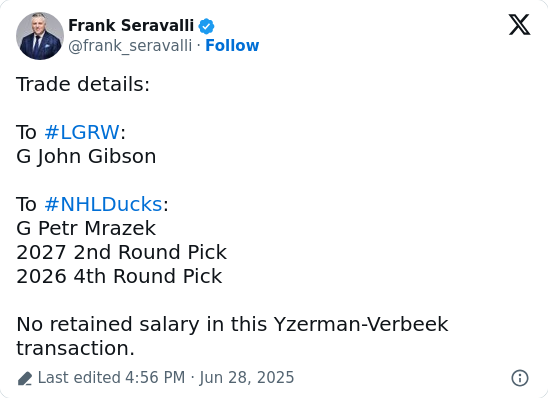
Task: Select the 'G John Gibson' line
Action: (x=86, y=156)
